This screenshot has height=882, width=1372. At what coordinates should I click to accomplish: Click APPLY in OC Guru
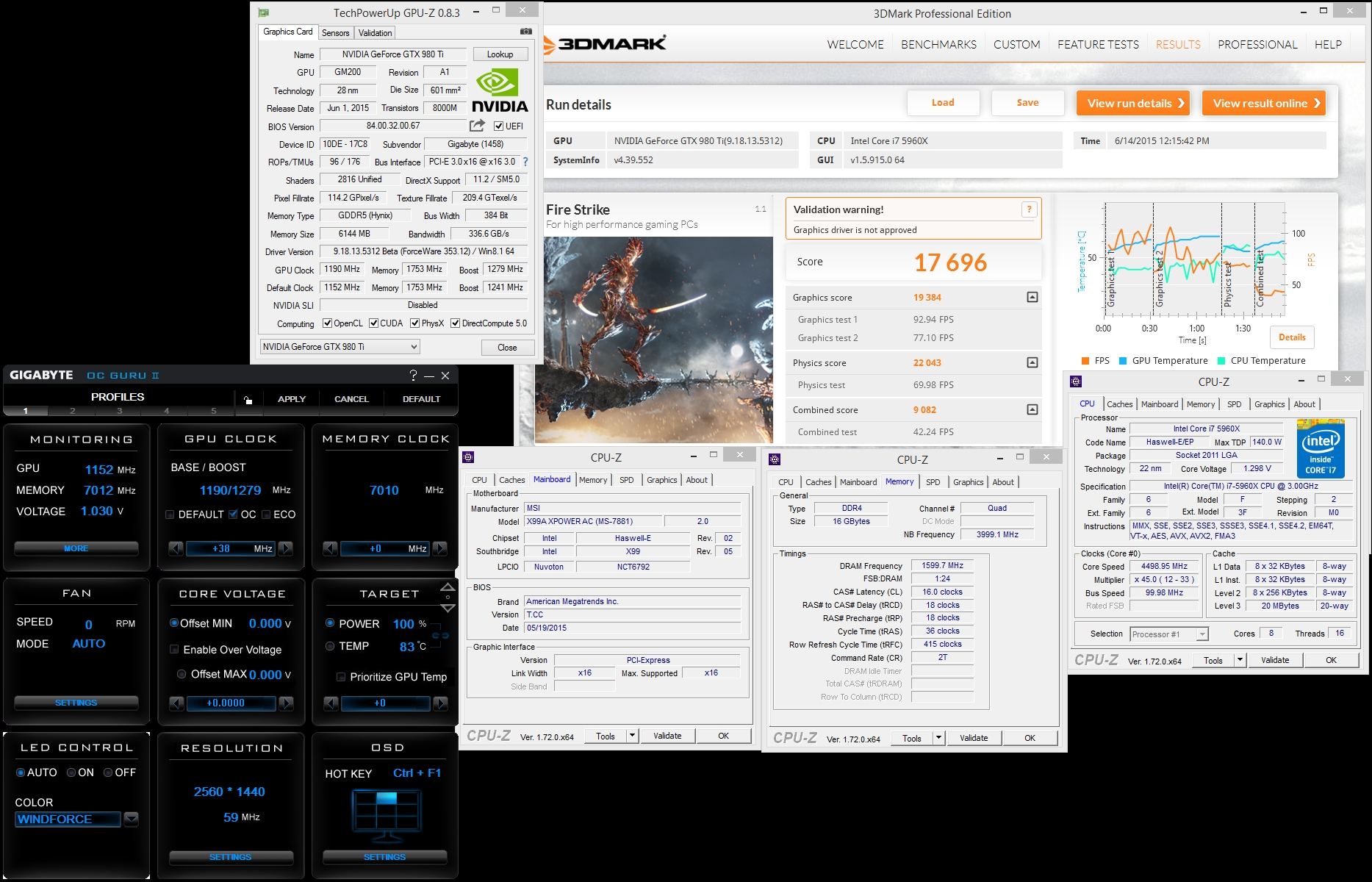[x=292, y=399]
